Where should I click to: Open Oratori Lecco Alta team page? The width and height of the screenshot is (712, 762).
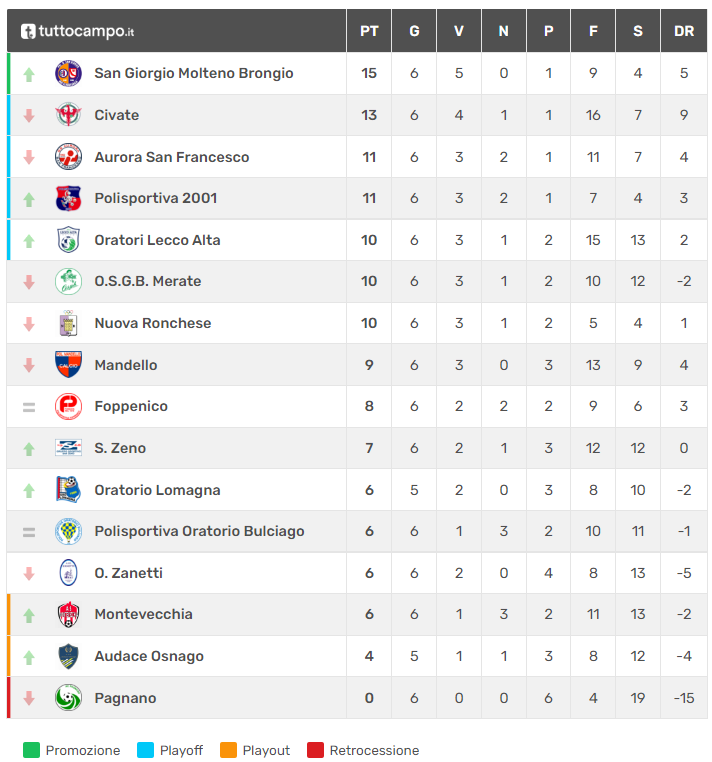157,240
